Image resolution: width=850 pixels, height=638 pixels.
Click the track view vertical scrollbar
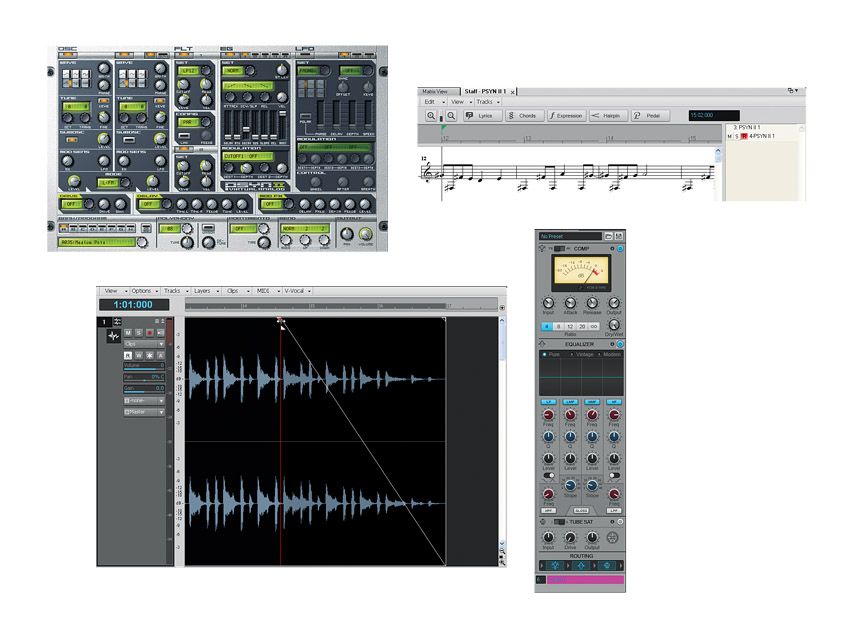click(x=502, y=431)
